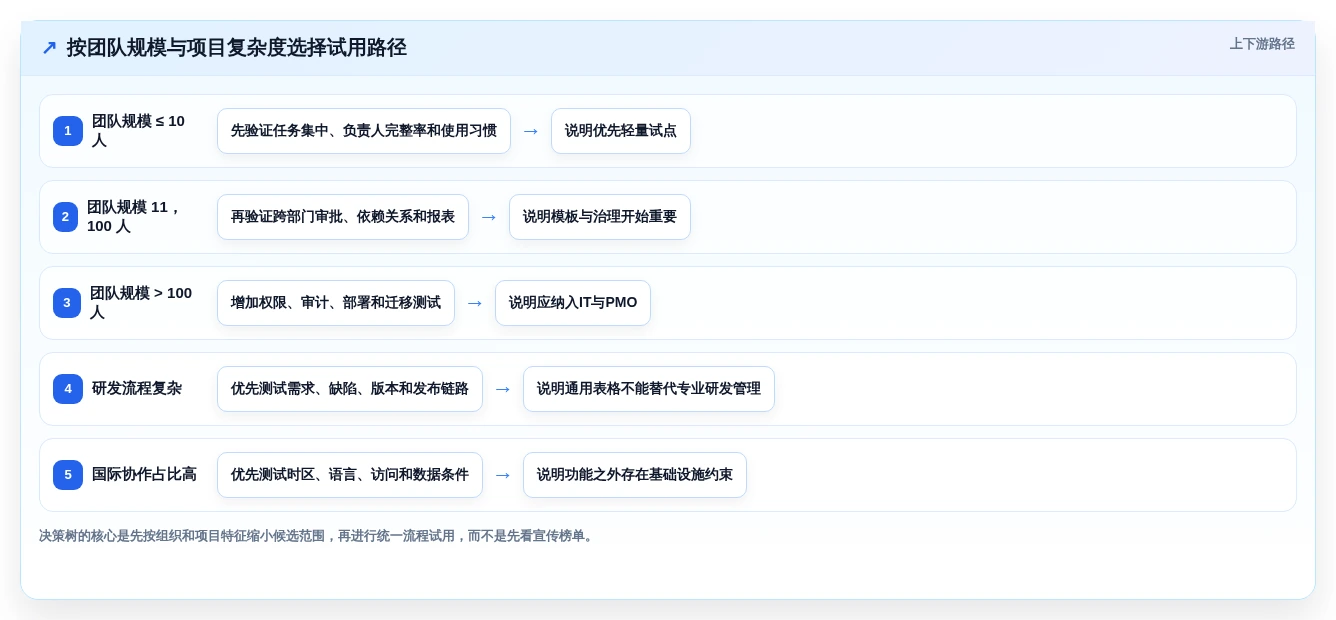
Task: Click the arrow before 说明通用表格不能替代专业研发管理
Action: tap(503, 389)
